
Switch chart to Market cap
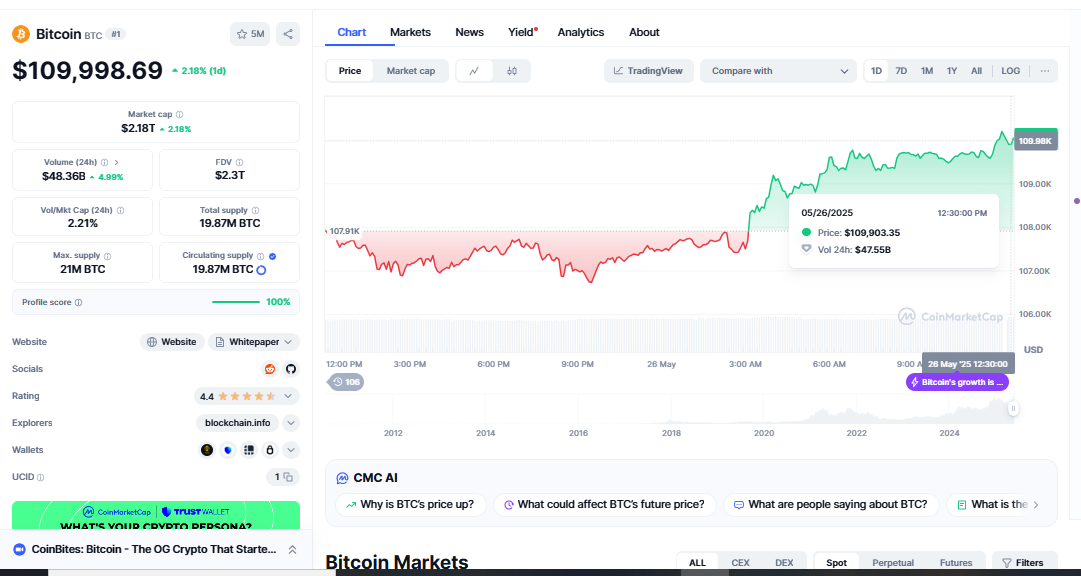click(x=411, y=71)
